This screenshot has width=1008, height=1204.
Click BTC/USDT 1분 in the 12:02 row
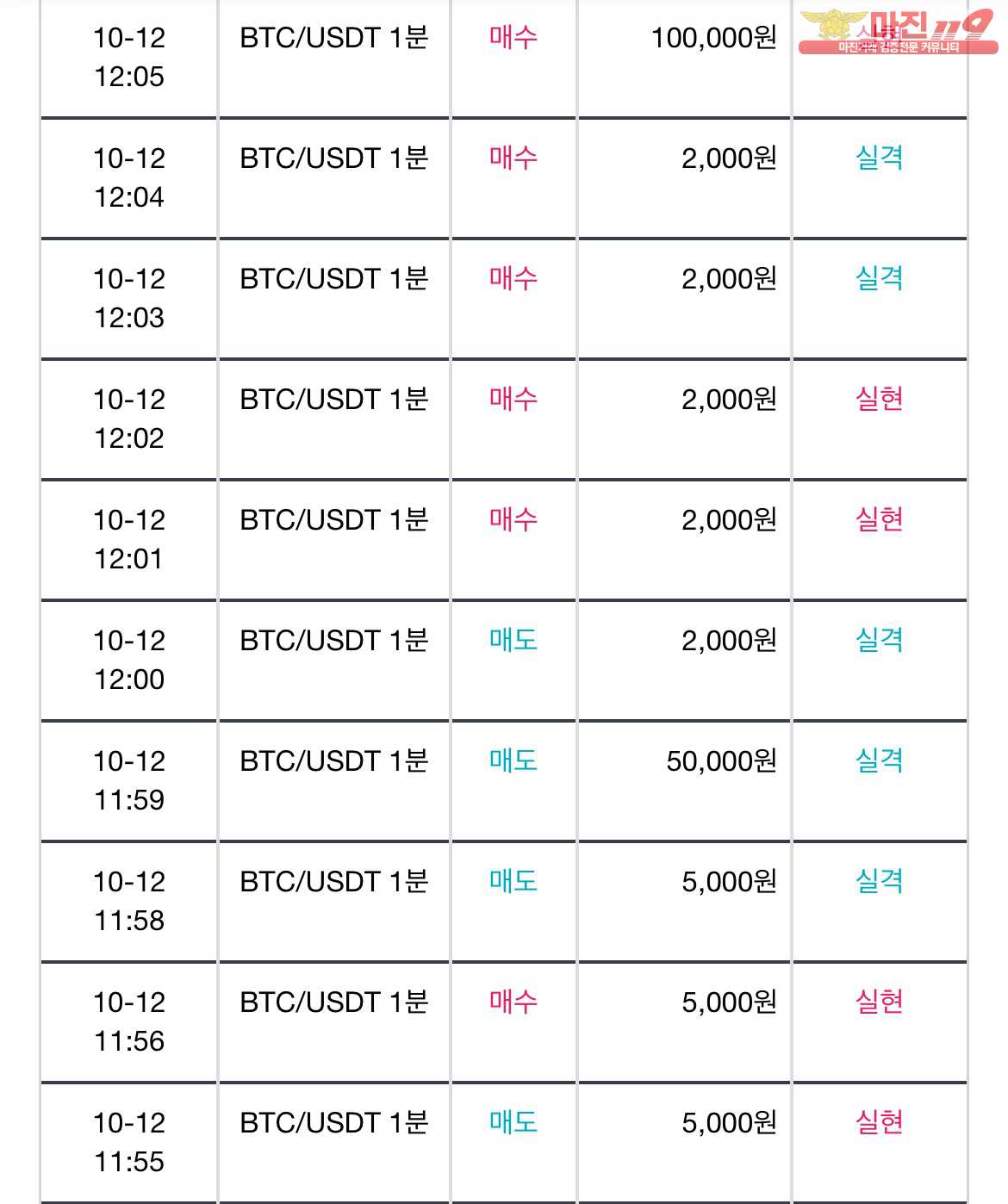coord(334,400)
